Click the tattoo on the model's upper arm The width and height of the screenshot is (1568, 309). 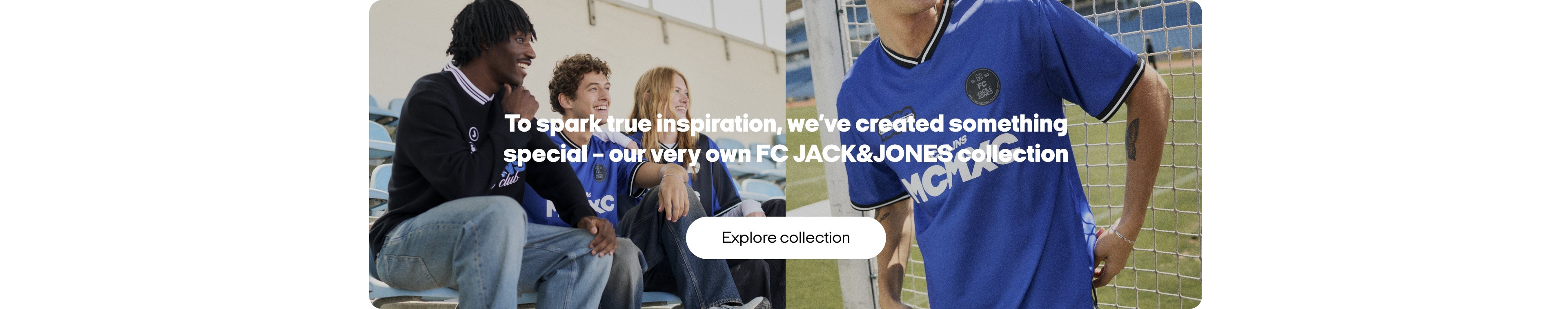pos(1133,139)
